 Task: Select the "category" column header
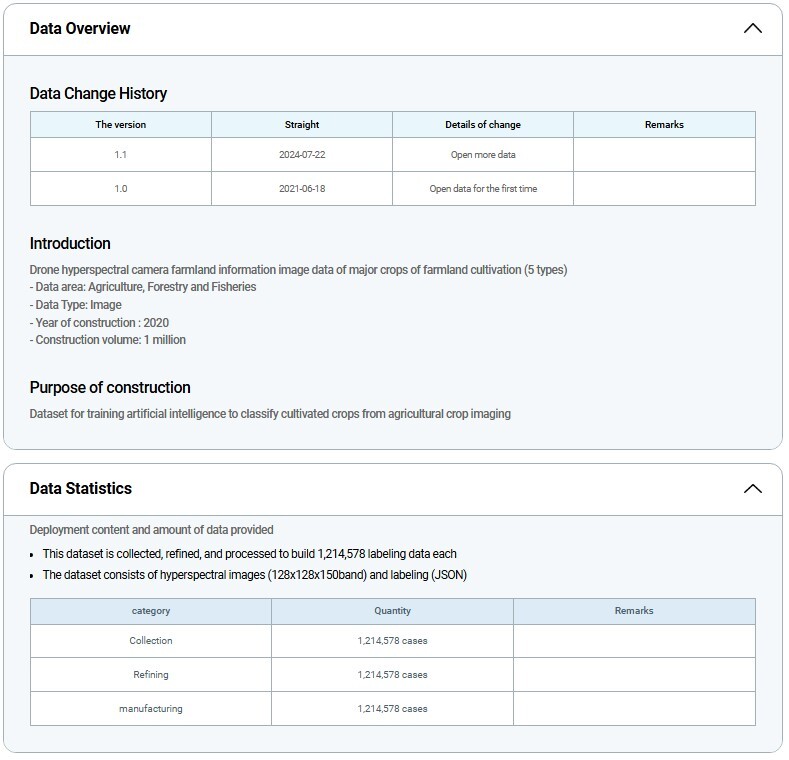(x=151, y=611)
